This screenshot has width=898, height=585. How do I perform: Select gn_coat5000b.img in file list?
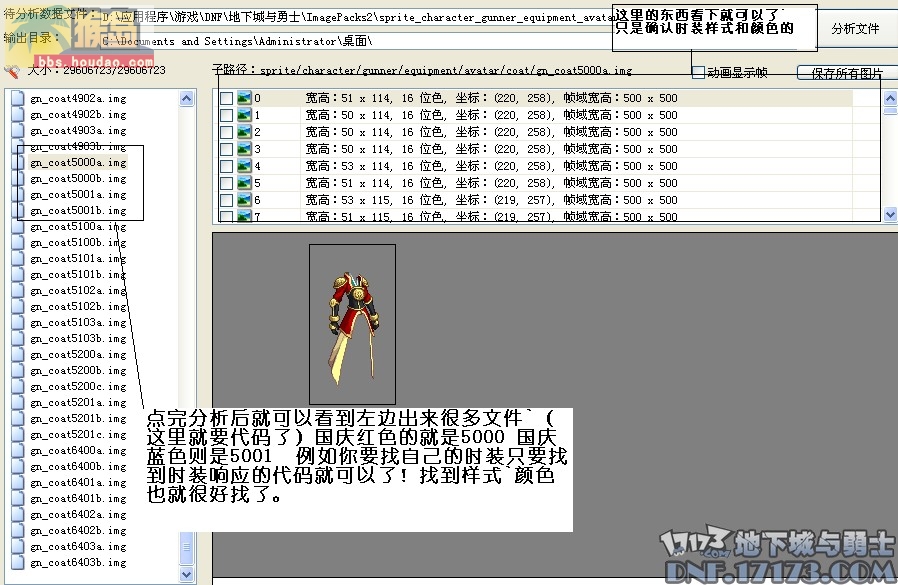pyautogui.click(x=78, y=179)
